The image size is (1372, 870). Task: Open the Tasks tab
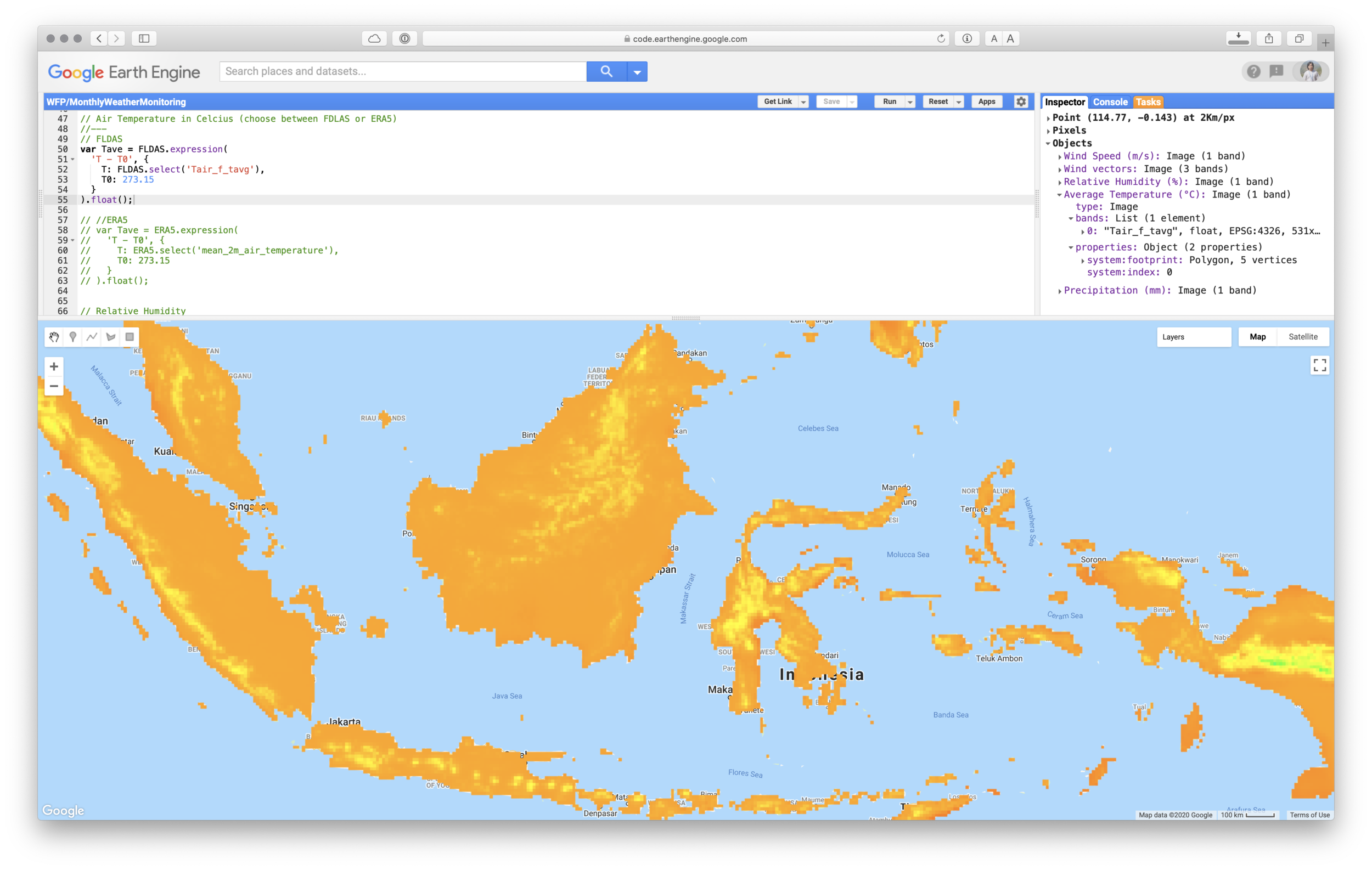[1148, 102]
